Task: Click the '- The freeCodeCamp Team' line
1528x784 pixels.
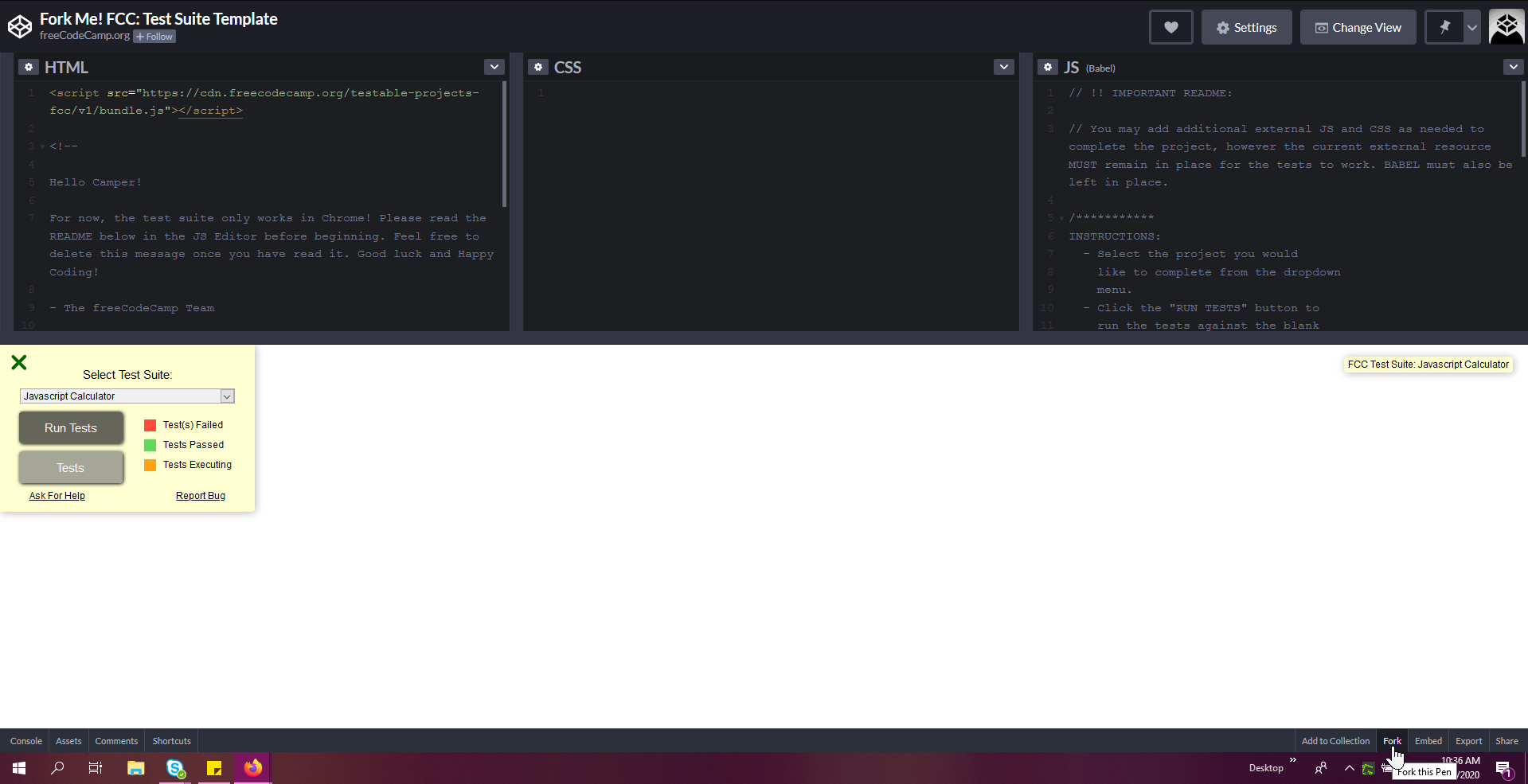Action: 132,308
